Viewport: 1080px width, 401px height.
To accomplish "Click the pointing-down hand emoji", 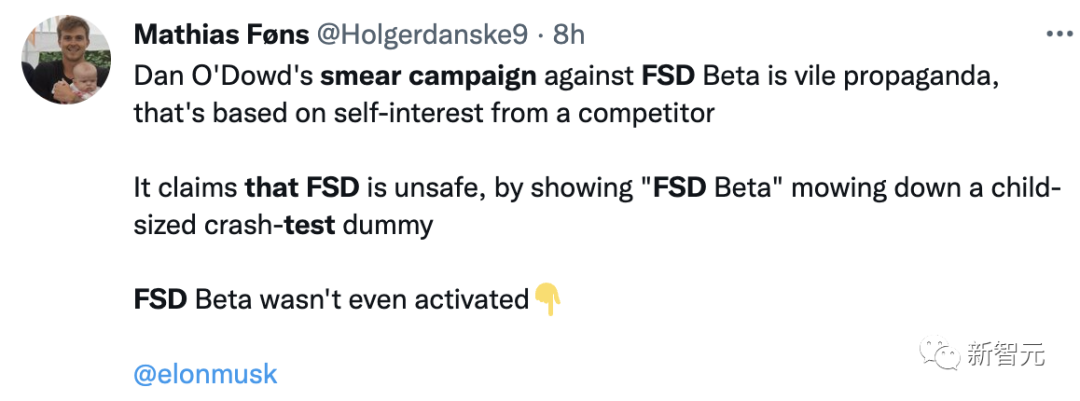I will (x=547, y=298).
